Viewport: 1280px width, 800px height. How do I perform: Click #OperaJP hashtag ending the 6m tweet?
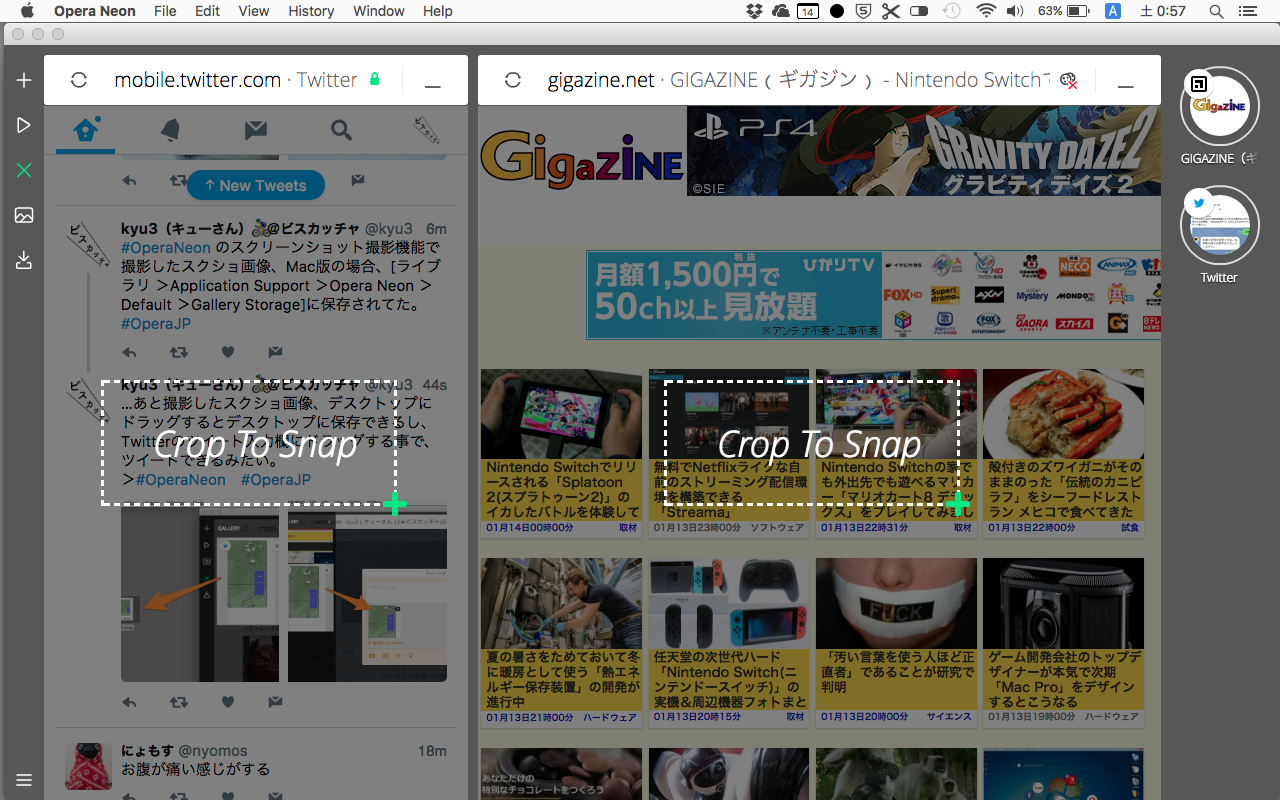[156, 323]
